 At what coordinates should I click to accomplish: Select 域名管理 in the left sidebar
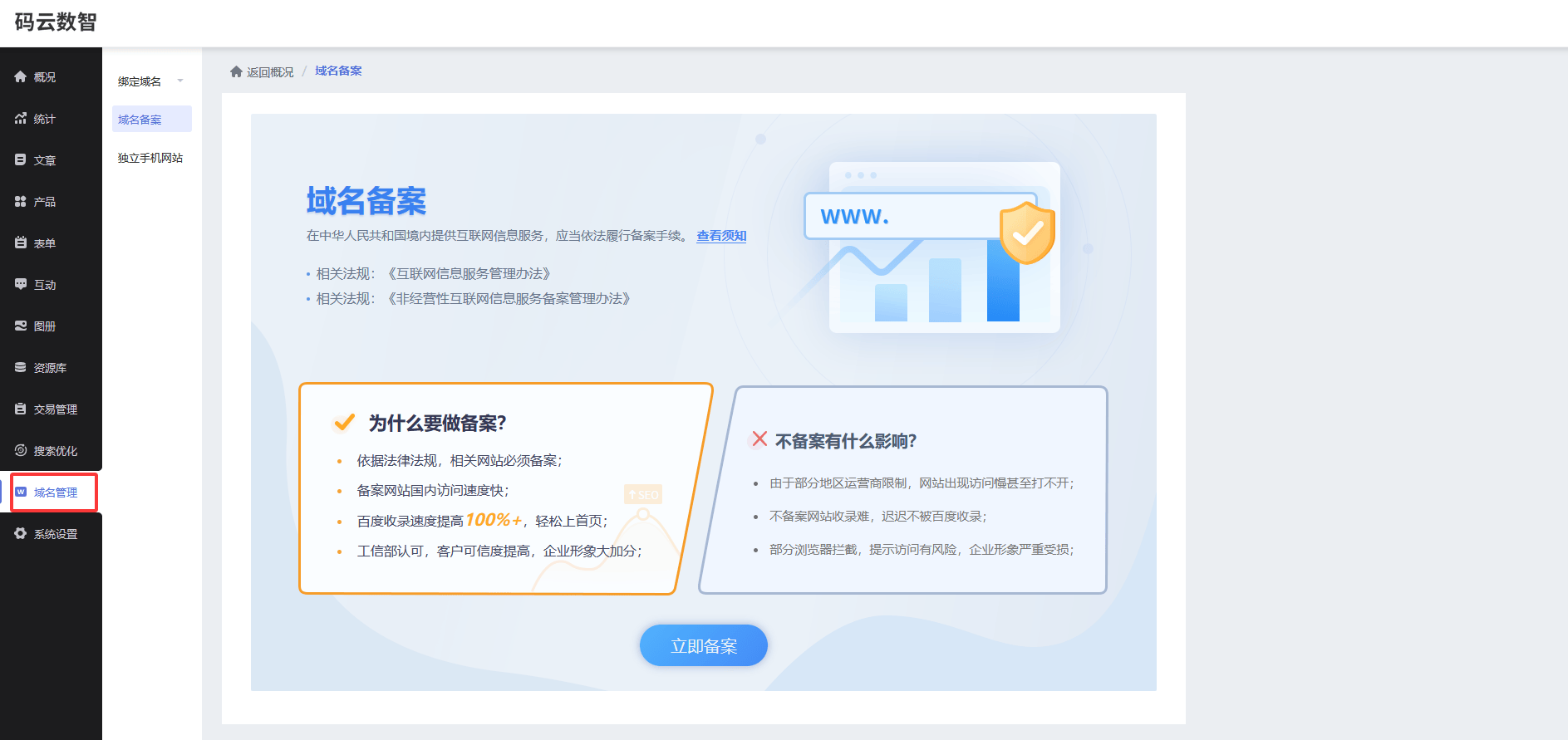click(x=55, y=493)
